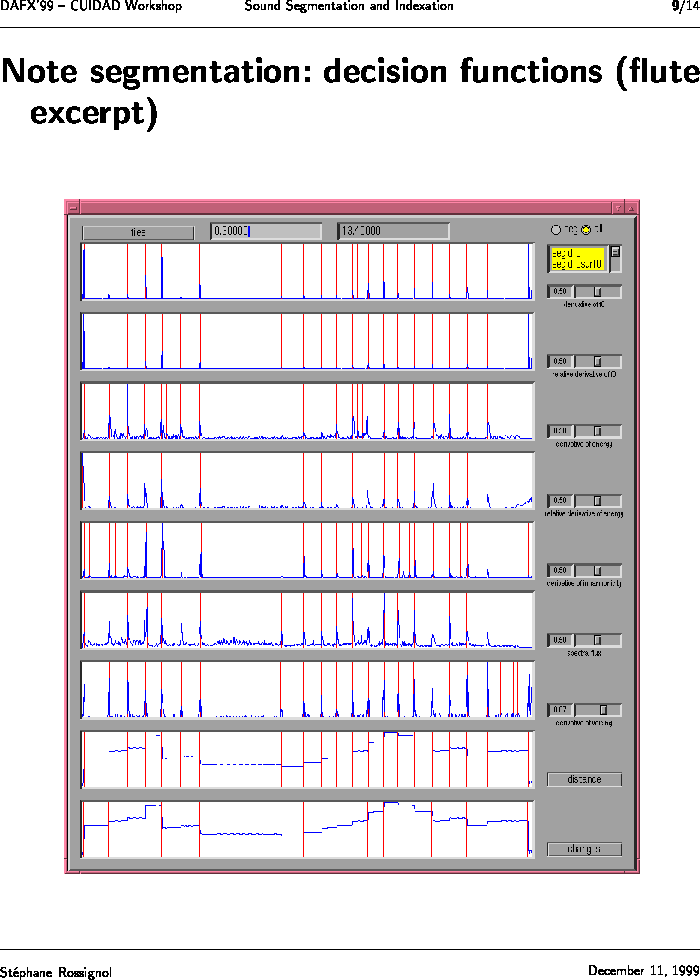Select the second entry in the yellow list box
Viewport: 700px width, 980px height.
(577, 265)
